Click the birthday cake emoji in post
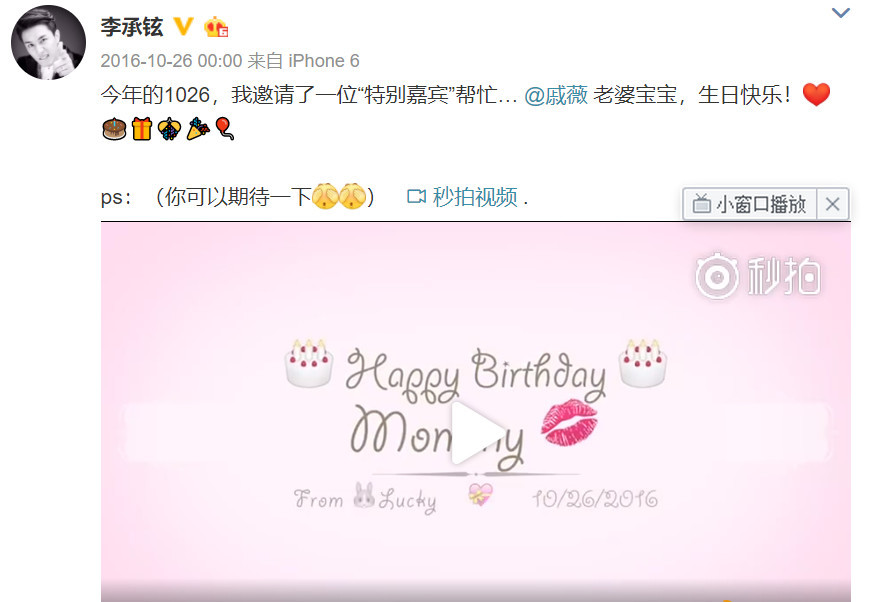Image resolution: width=872 pixels, height=602 pixels. 115,129
